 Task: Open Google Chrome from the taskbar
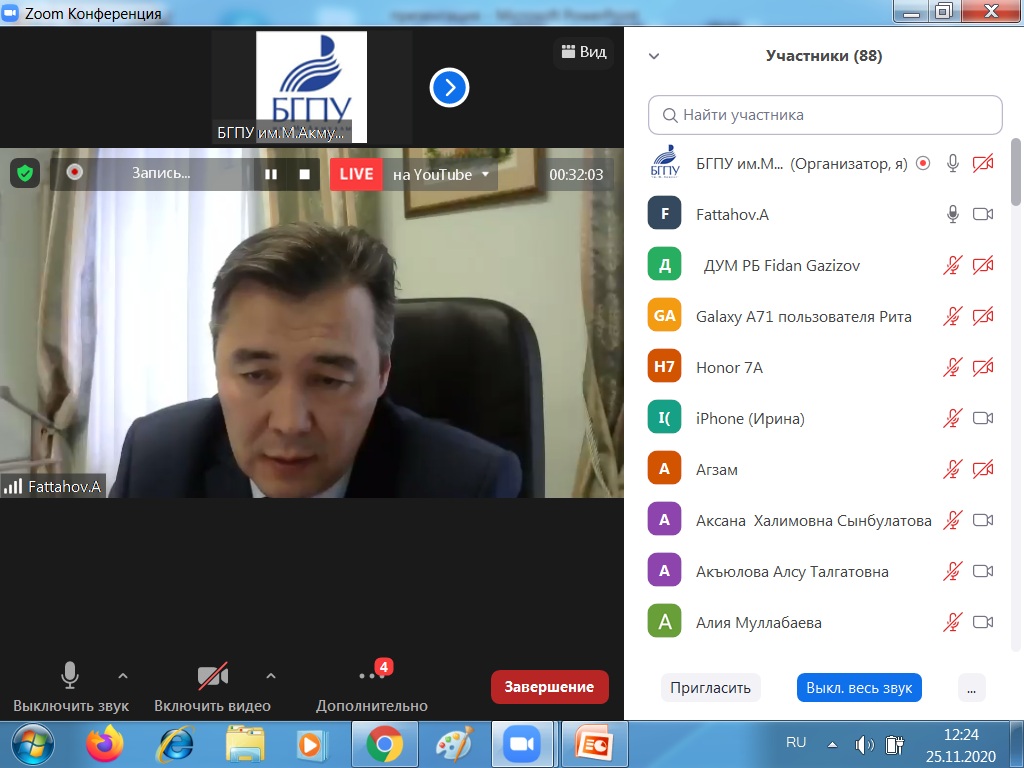tap(384, 745)
